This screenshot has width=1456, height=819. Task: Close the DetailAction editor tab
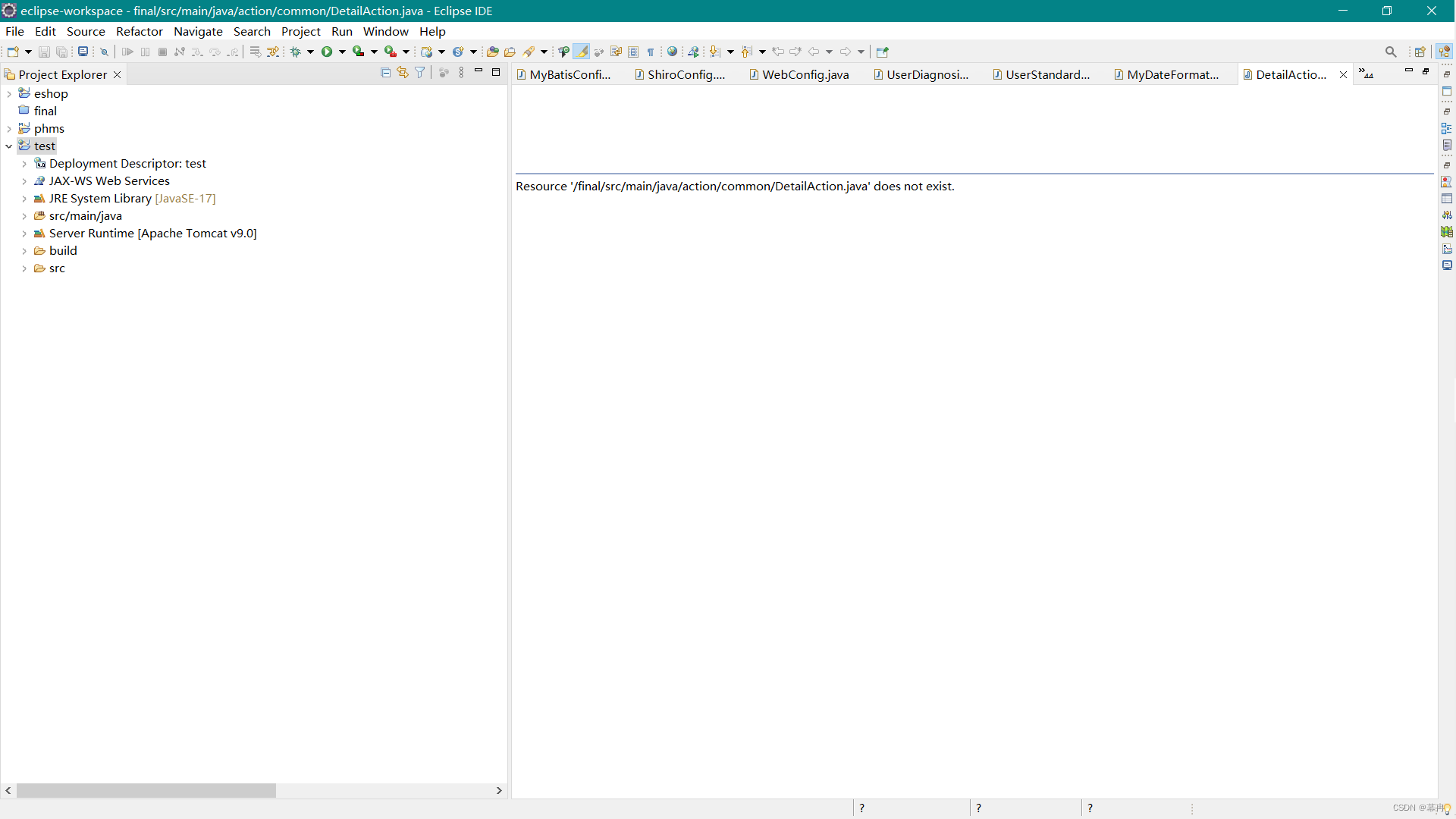point(1343,74)
